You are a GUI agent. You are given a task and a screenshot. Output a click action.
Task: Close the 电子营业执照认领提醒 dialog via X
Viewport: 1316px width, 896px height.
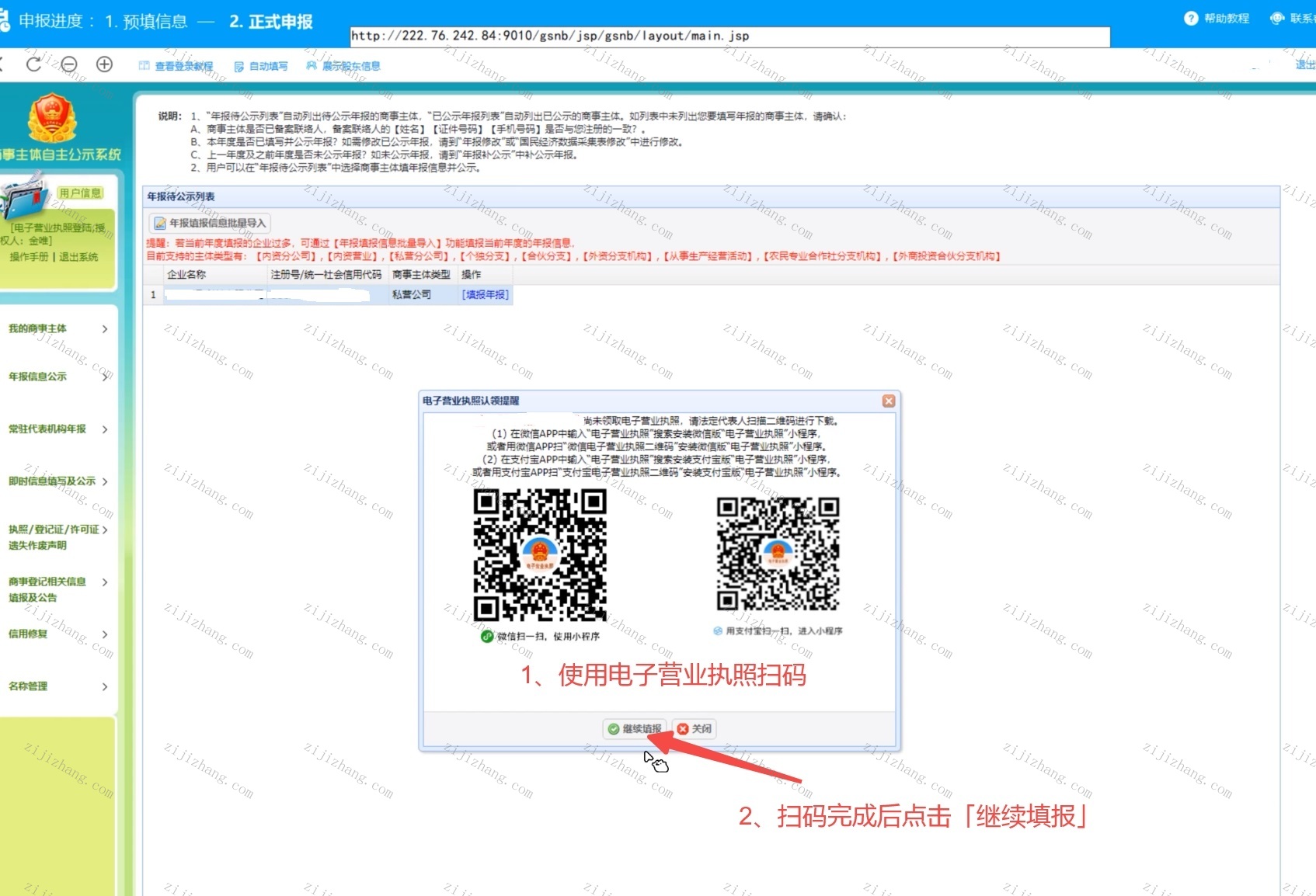[889, 401]
